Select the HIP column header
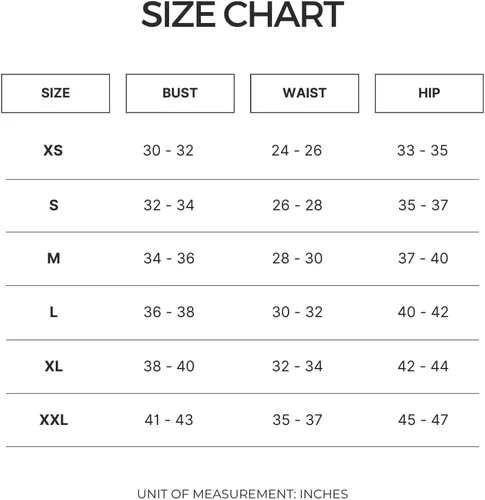The image size is (485, 500). pos(429,93)
